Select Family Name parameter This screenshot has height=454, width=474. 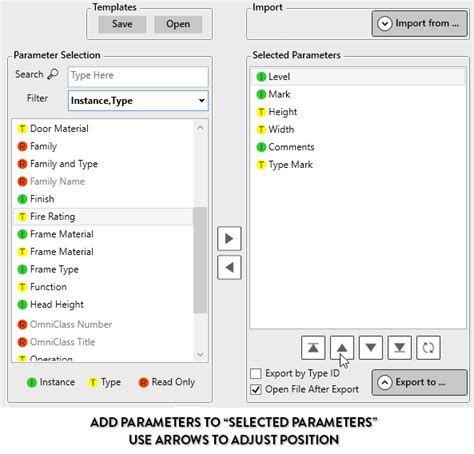coord(103,182)
